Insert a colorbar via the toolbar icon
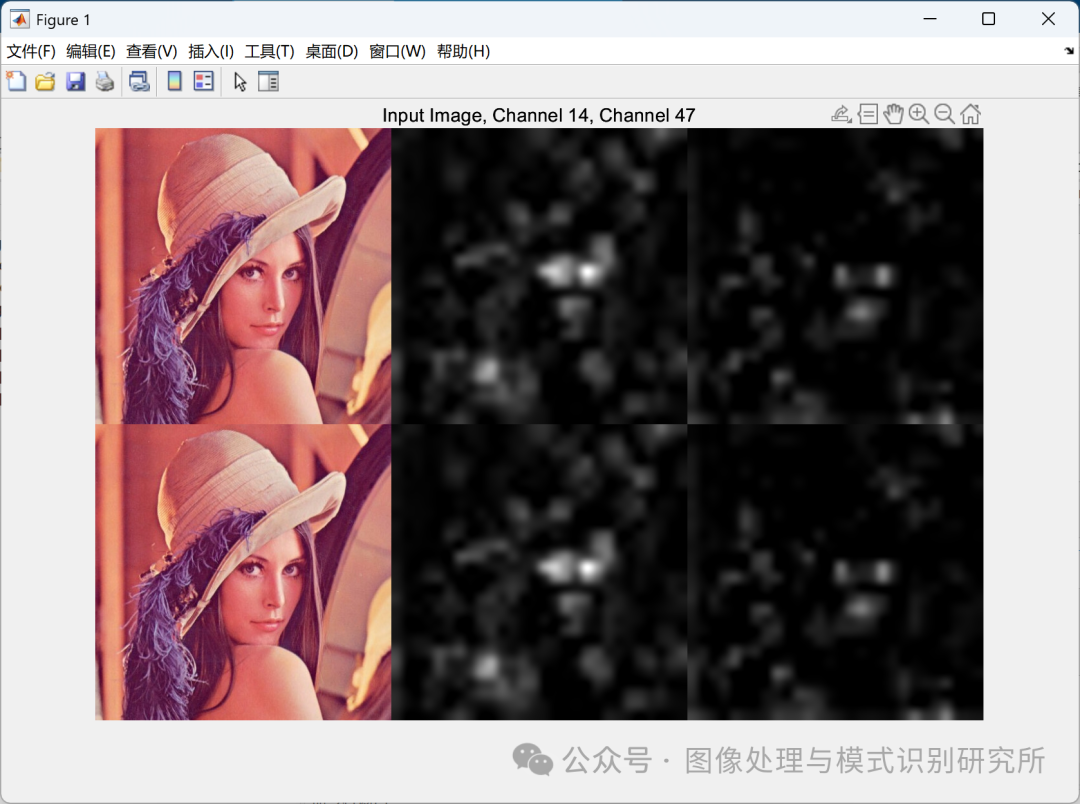Viewport: 1080px width, 804px height. click(174, 81)
